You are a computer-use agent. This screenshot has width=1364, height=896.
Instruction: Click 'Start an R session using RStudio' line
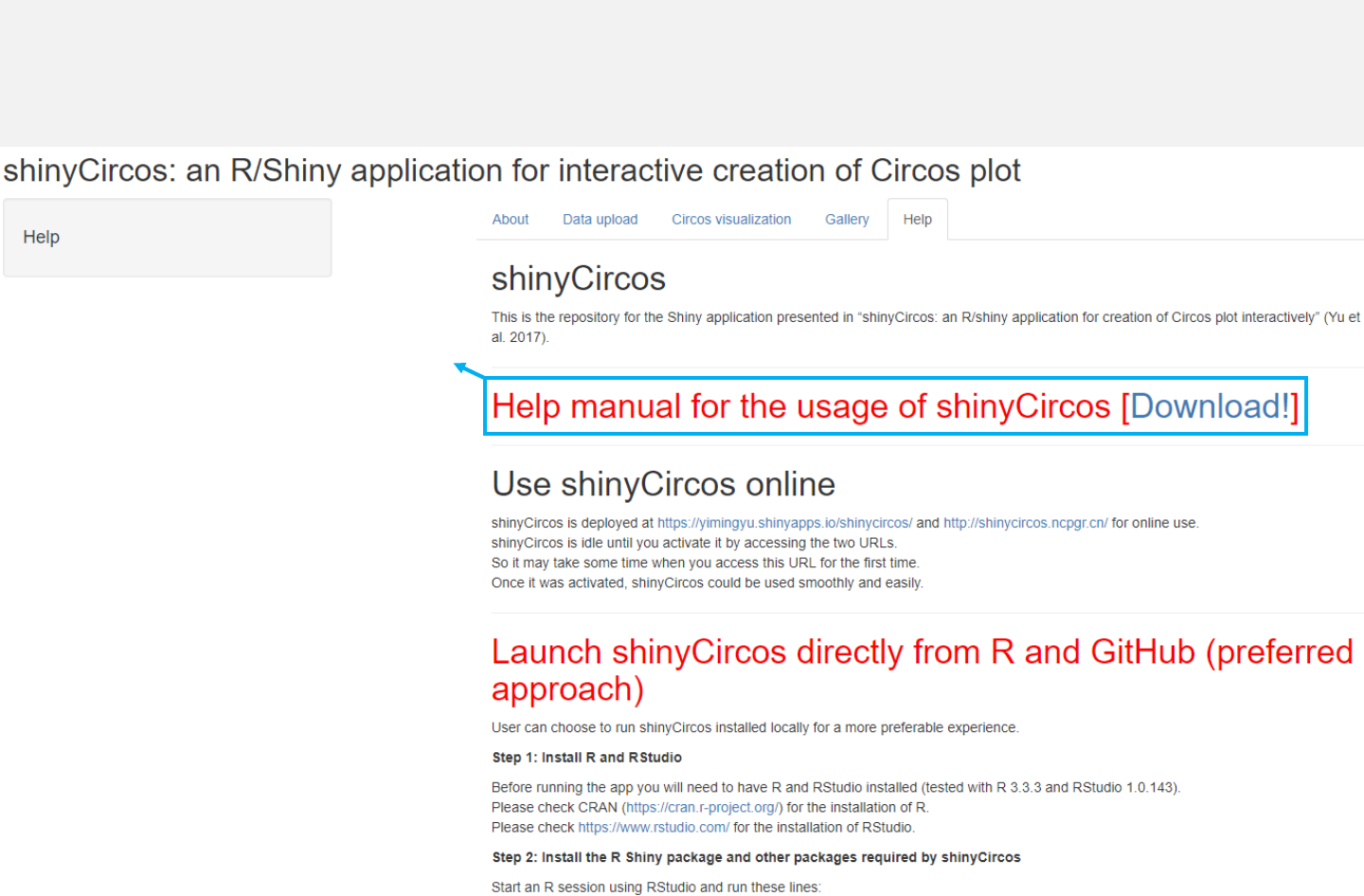[x=655, y=887]
